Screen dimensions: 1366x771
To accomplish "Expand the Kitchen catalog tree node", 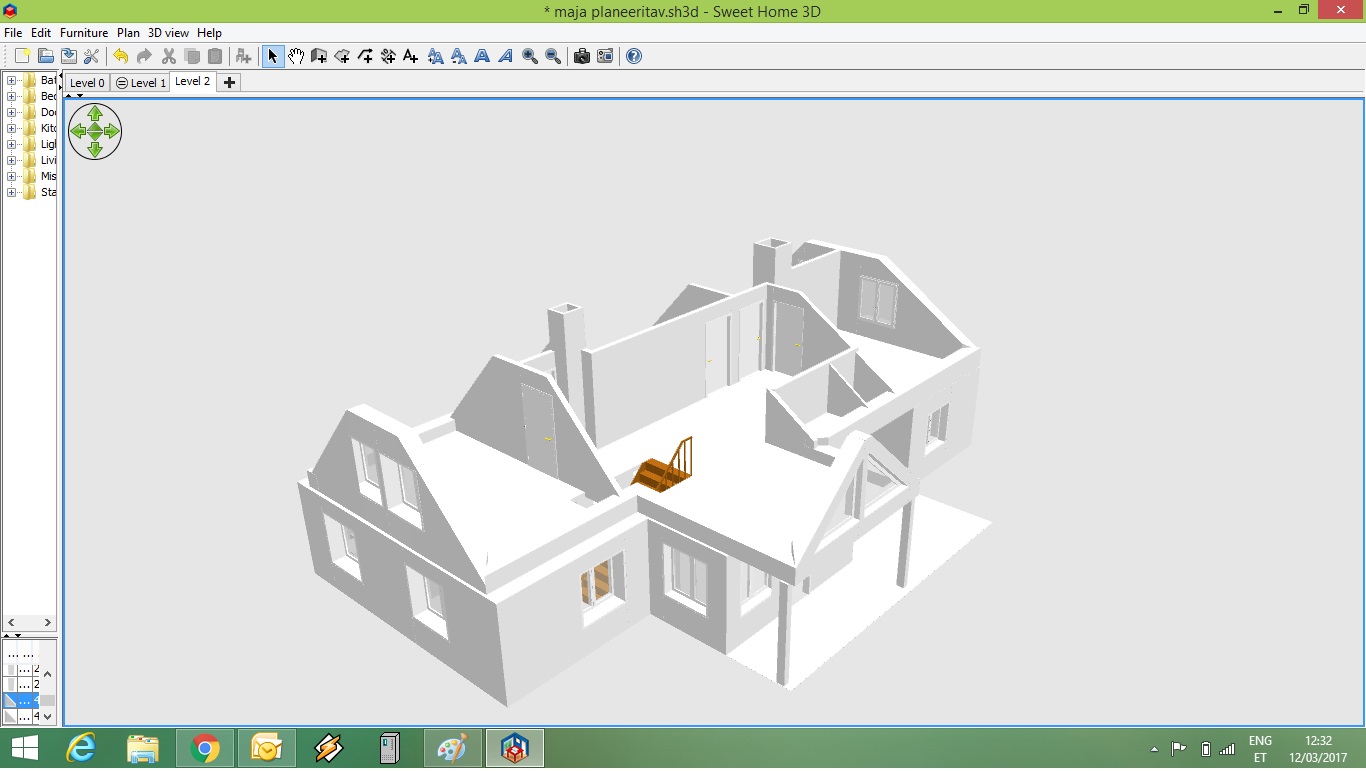I will pyautogui.click(x=12, y=129).
